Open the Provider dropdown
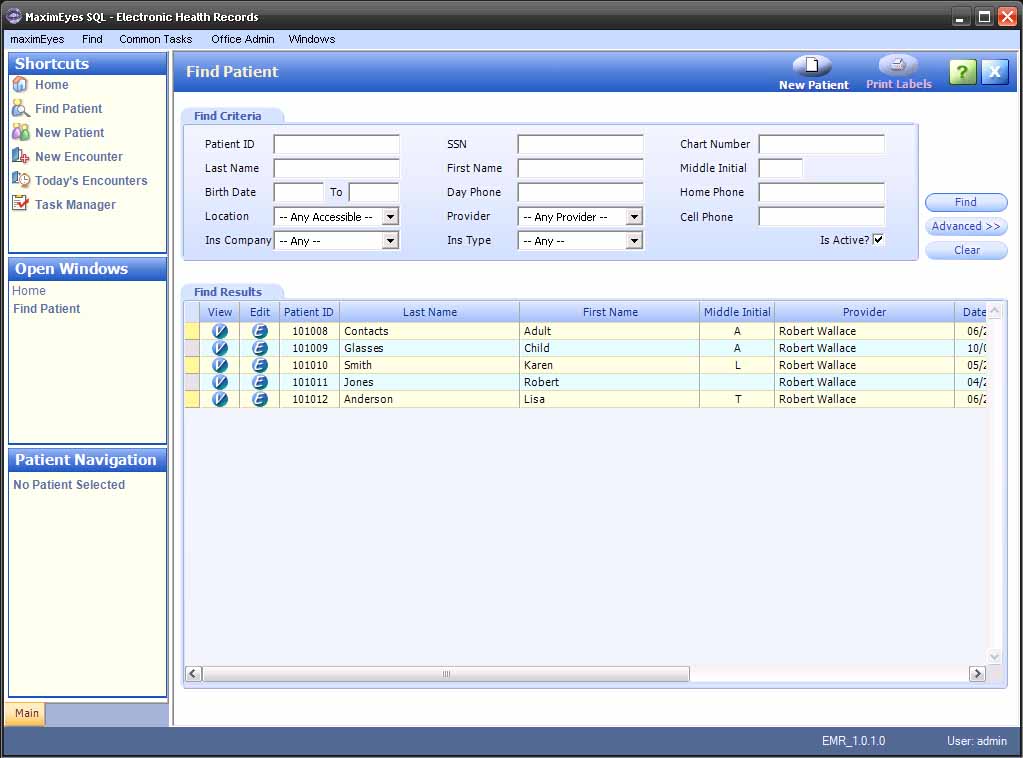This screenshot has width=1023, height=758. click(634, 217)
